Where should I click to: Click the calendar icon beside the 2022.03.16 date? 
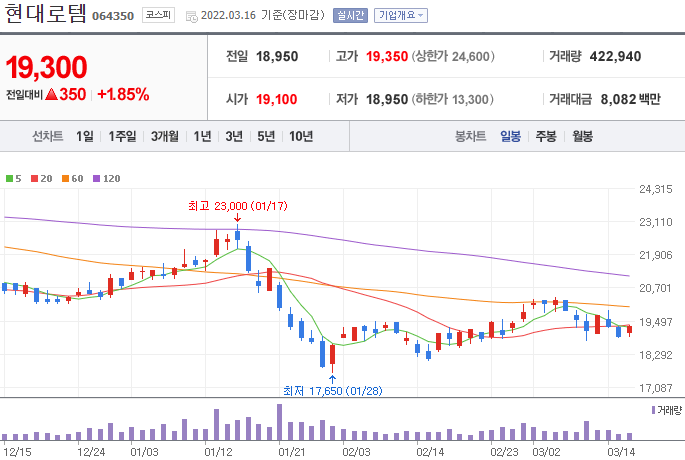(x=191, y=17)
